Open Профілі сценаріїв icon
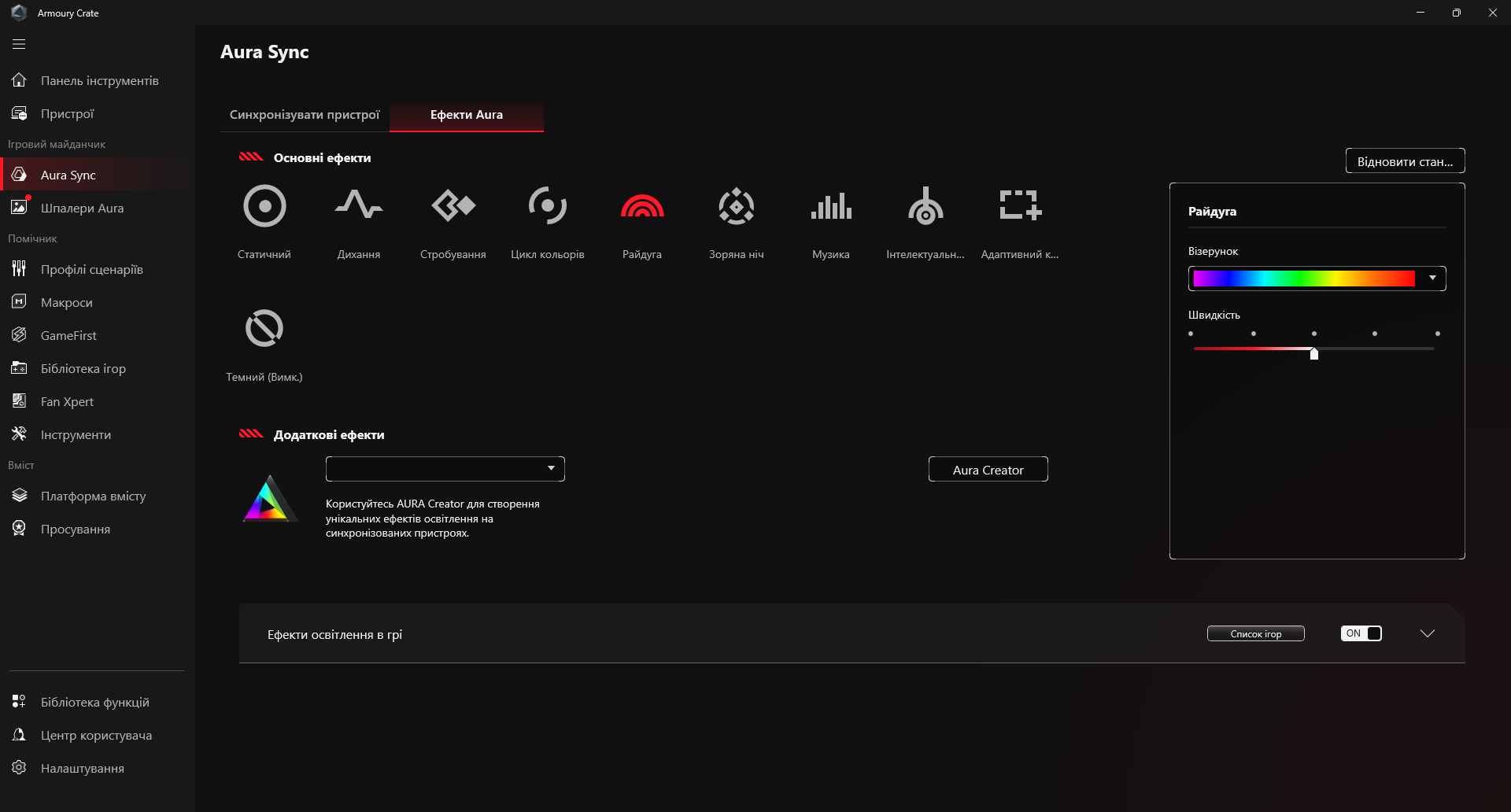Viewport: 1511px width, 812px height. (x=19, y=269)
